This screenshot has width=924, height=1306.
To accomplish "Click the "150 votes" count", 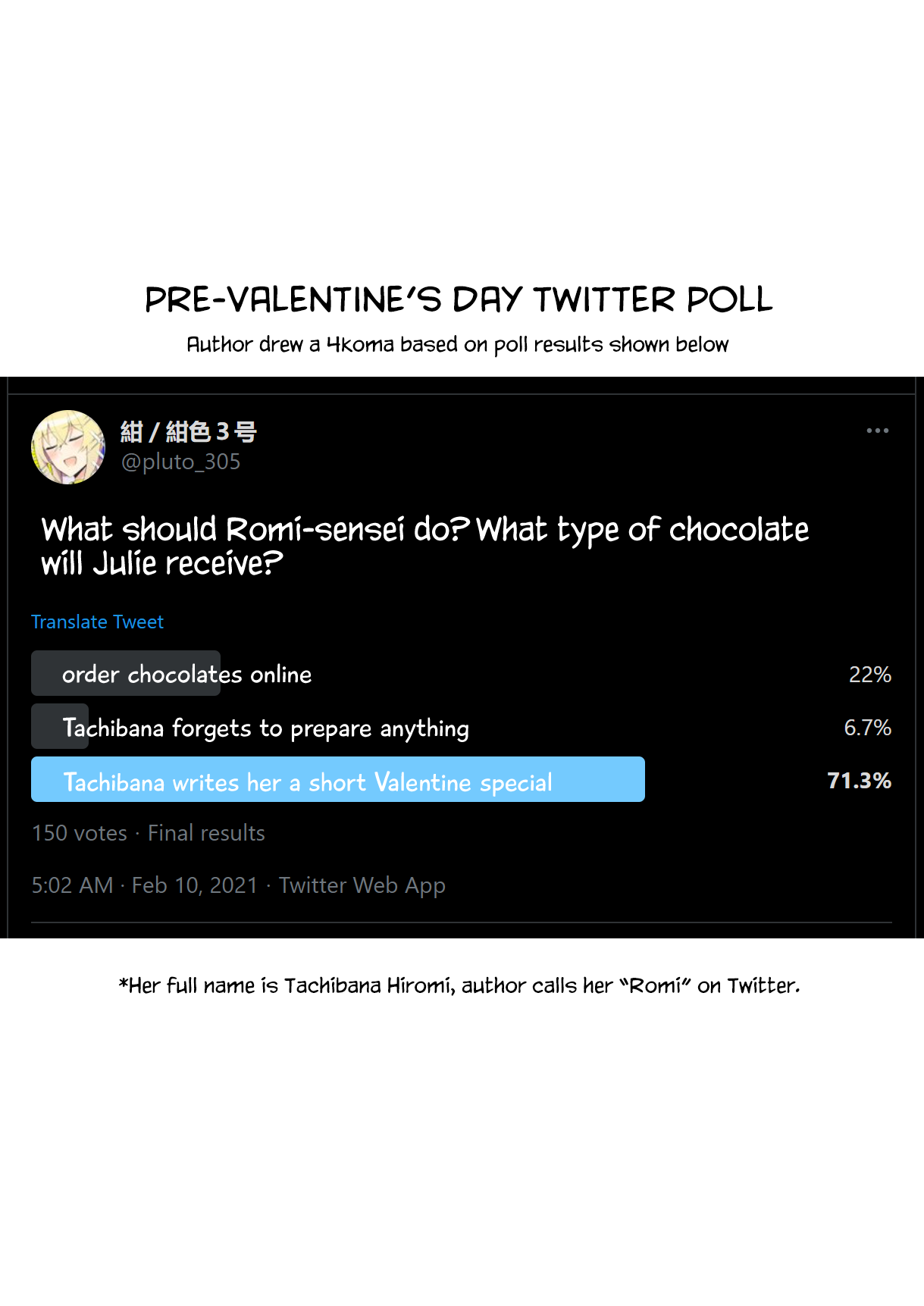I will 80,833.
